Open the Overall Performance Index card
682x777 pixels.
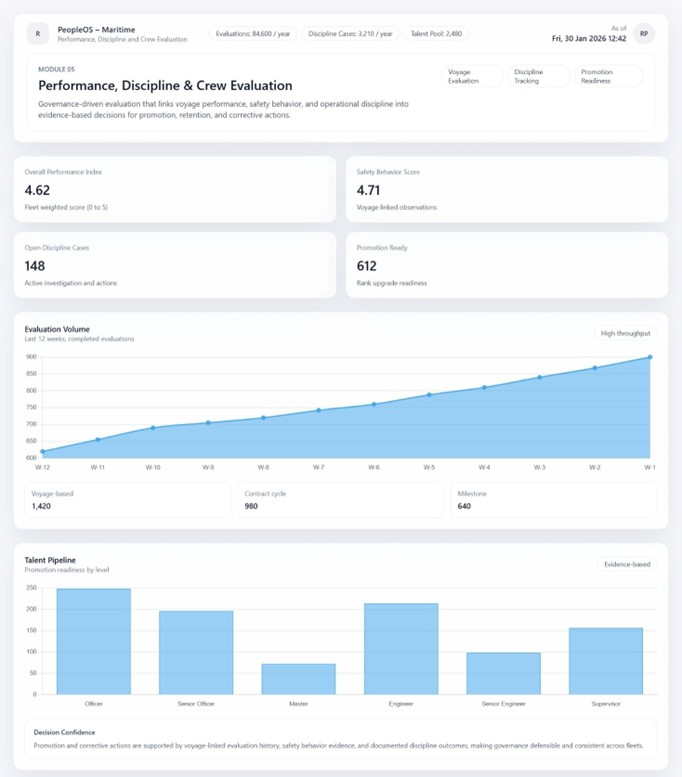175,189
